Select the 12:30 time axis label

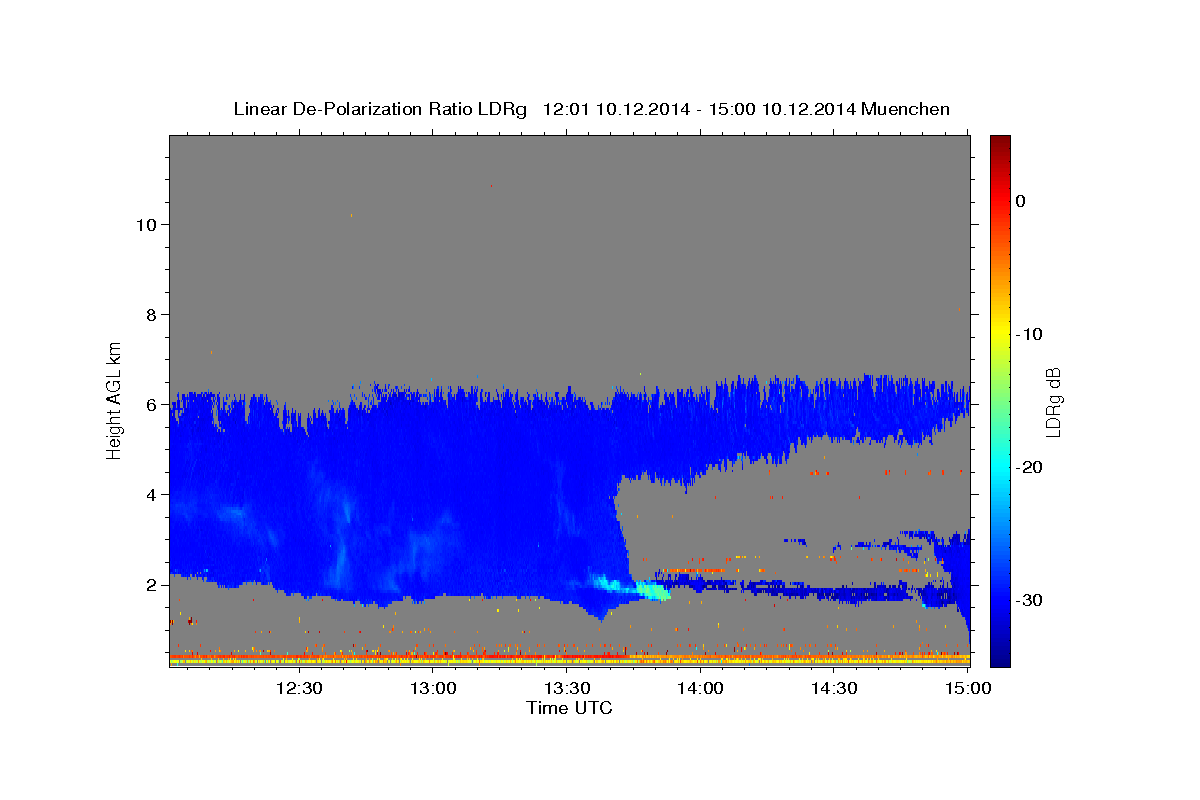[x=298, y=688]
